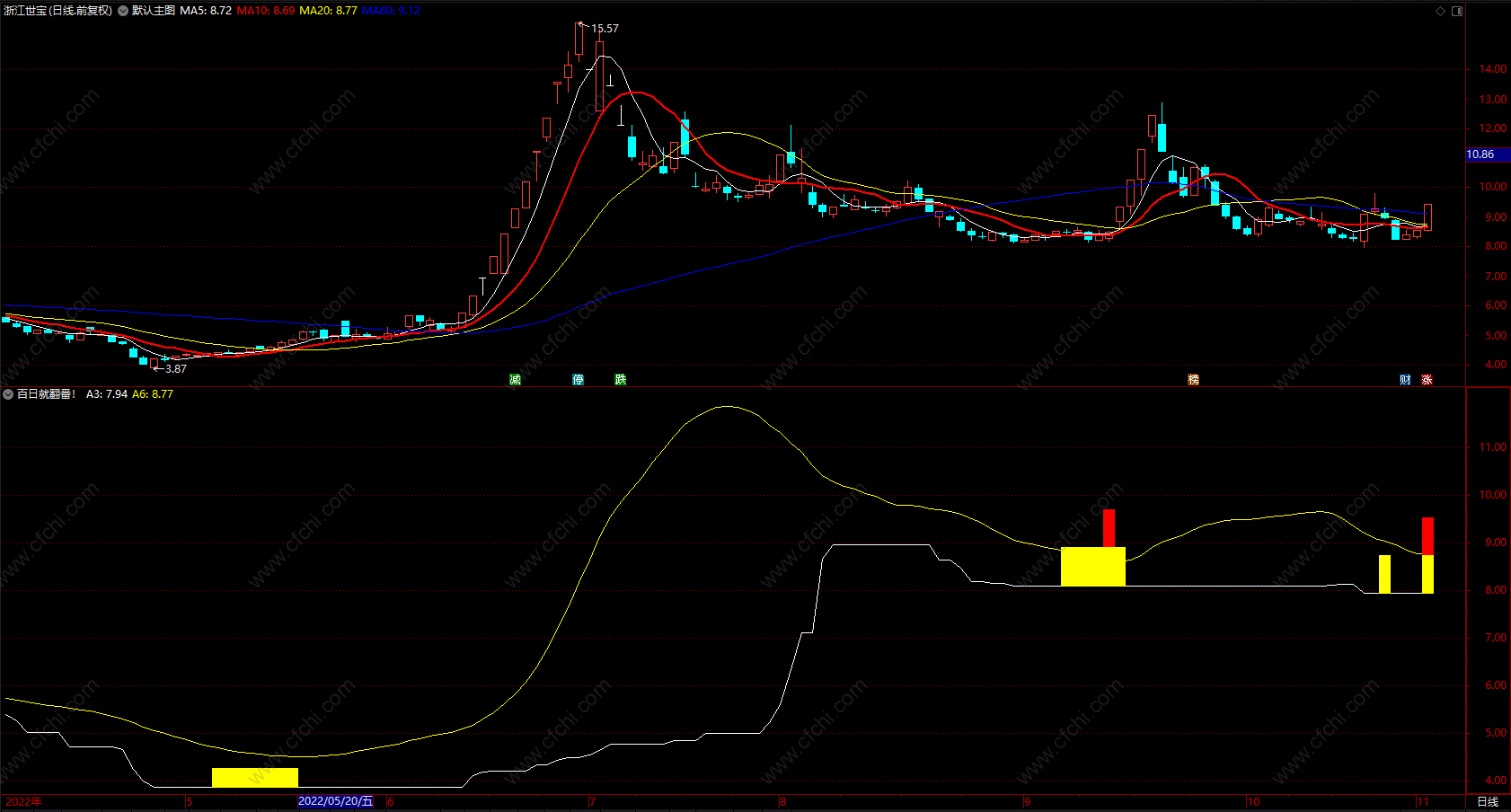Click the 默认主图 indicator label
Screen dimensions: 1511x812
[x=154, y=11]
